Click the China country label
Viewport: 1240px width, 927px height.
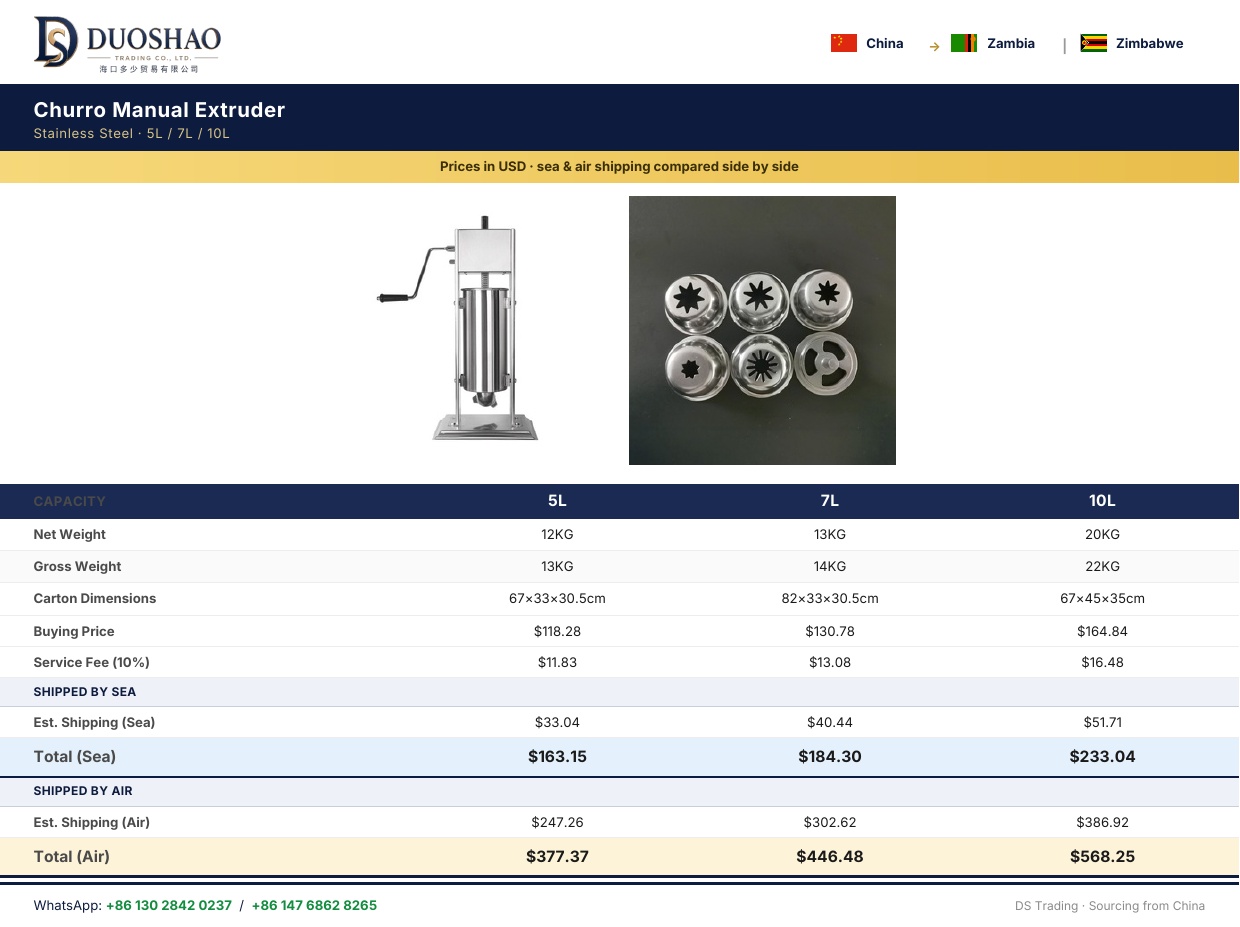885,43
